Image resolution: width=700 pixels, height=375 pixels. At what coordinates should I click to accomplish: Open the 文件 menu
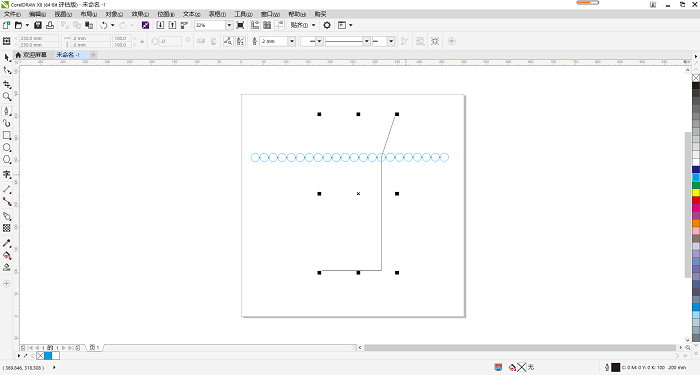point(12,14)
